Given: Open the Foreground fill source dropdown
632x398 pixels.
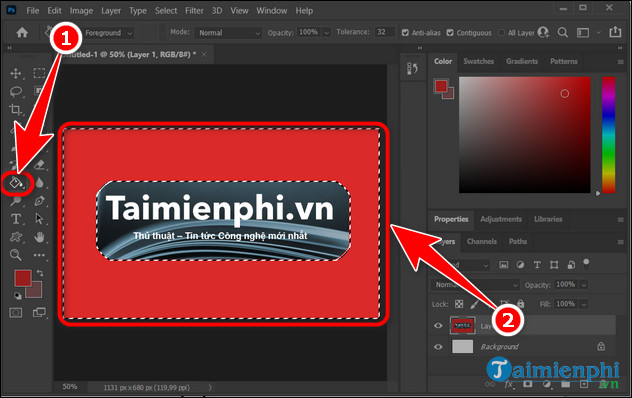Looking at the screenshot, I should [108, 33].
